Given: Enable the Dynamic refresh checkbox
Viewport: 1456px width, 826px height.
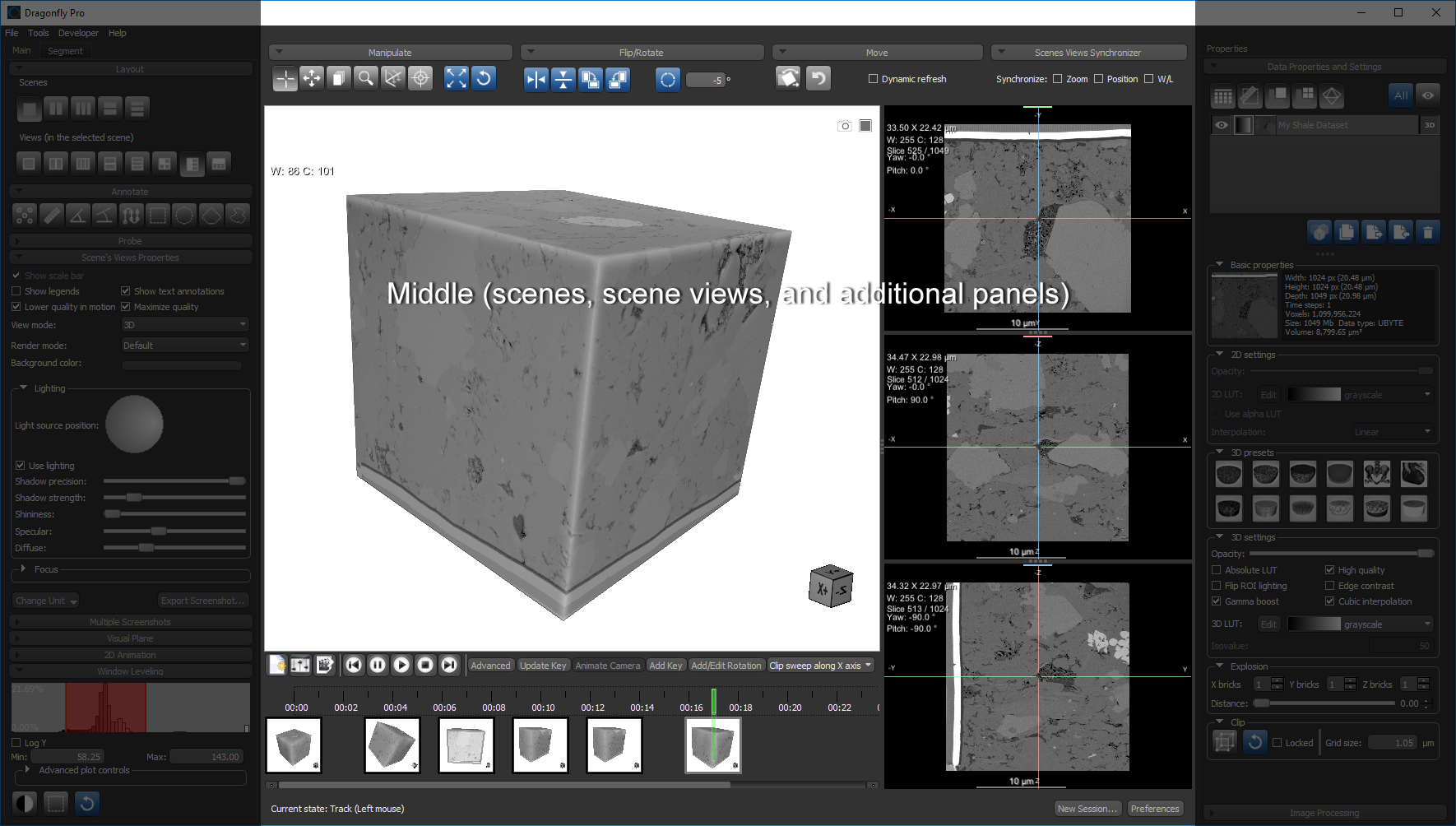Looking at the screenshot, I should click(873, 79).
